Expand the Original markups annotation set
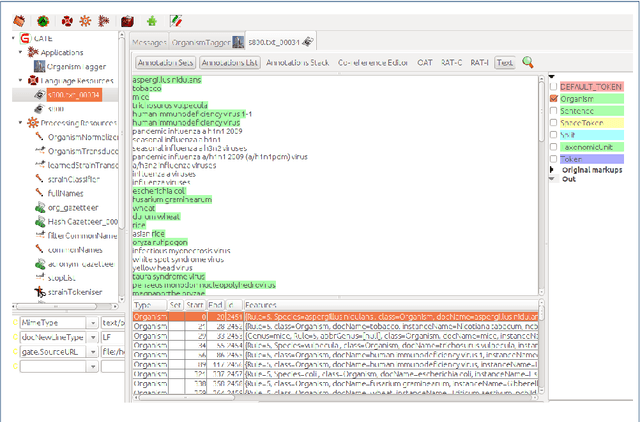This screenshot has width=640, height=422. (552, 169)
